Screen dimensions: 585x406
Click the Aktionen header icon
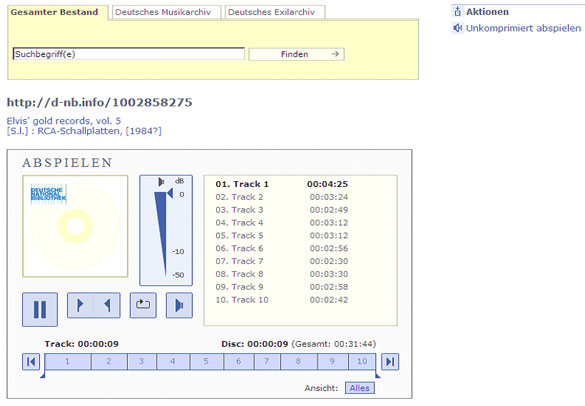click(x=457, y=12)
